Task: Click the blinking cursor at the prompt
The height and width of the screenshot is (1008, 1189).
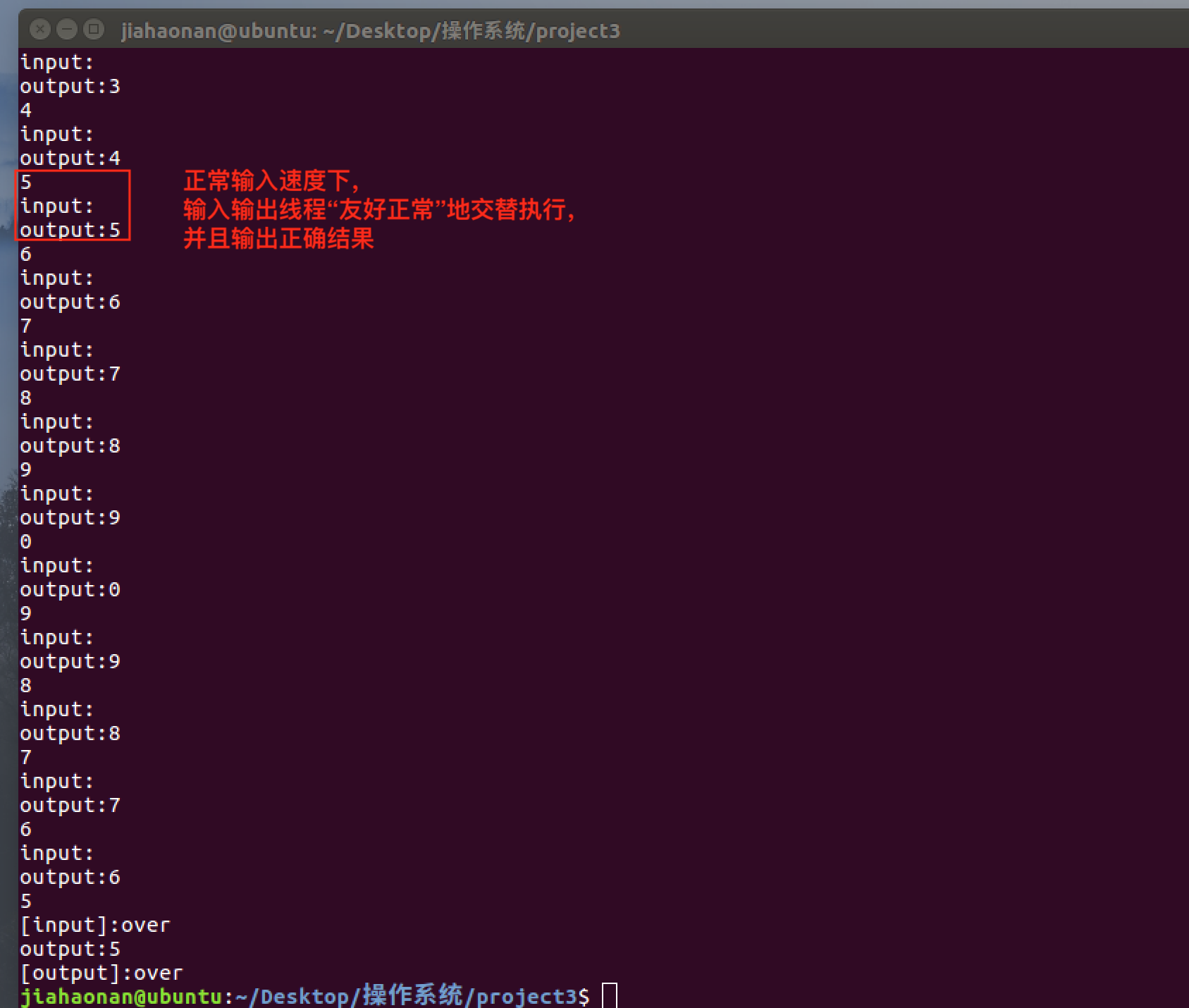Action: pos(610,996)
